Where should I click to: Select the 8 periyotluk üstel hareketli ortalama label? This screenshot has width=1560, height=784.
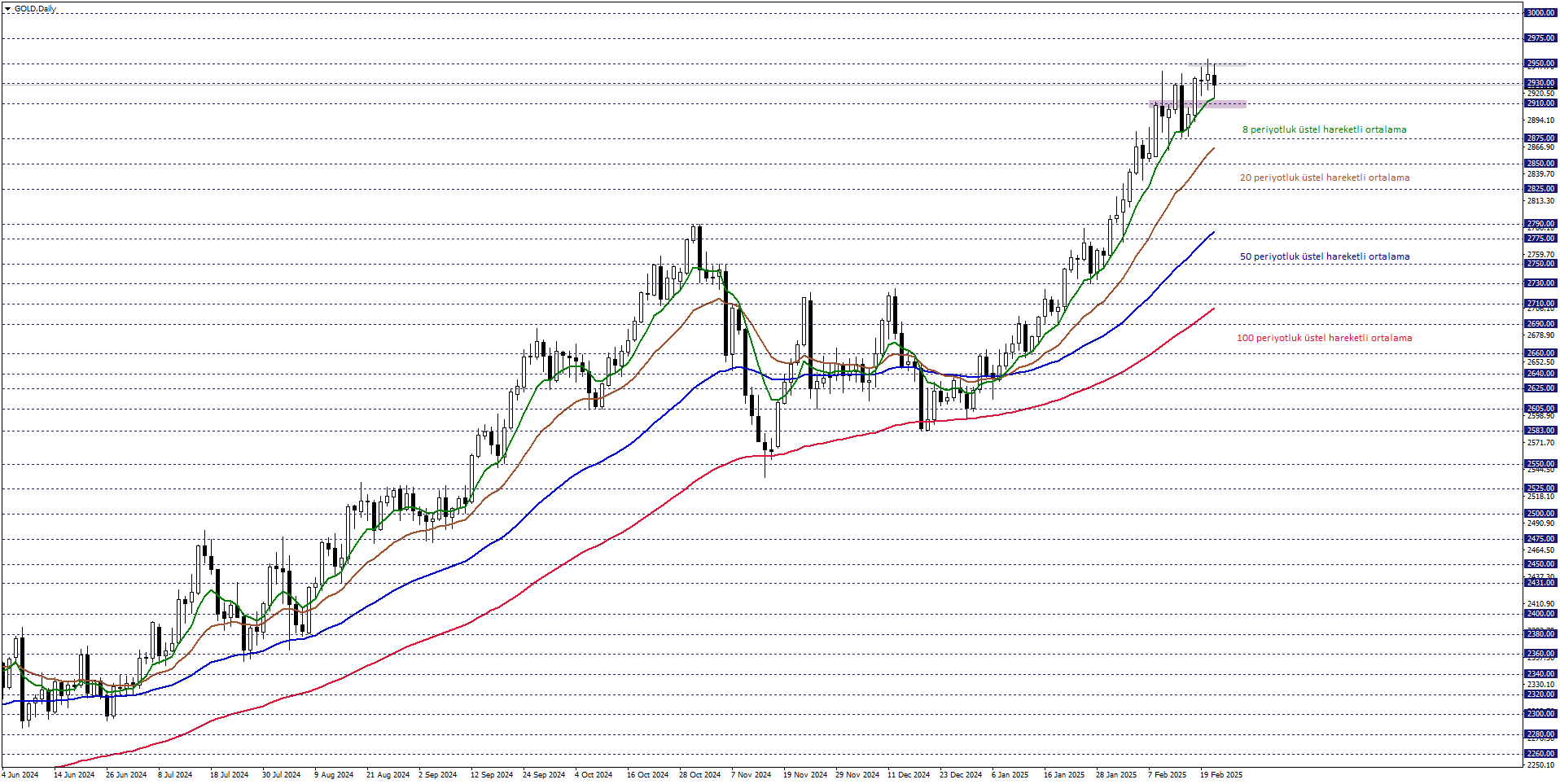click(x=1324, y=129)
